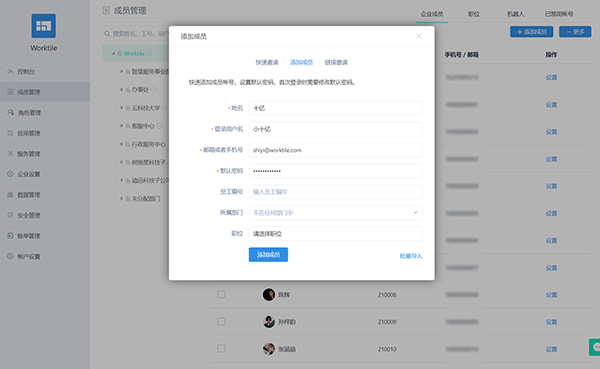This screenshot has width=600, height=369.
Task: Expand the 办事处 department node
Action: 121,90
